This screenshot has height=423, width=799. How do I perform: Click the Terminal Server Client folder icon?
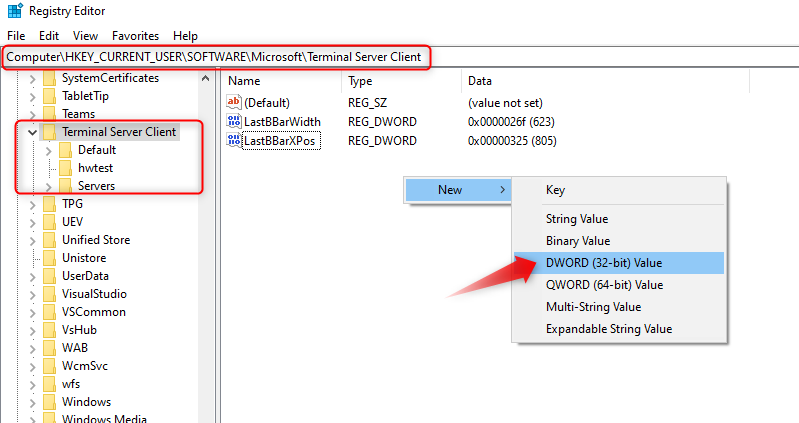(49, 132)
